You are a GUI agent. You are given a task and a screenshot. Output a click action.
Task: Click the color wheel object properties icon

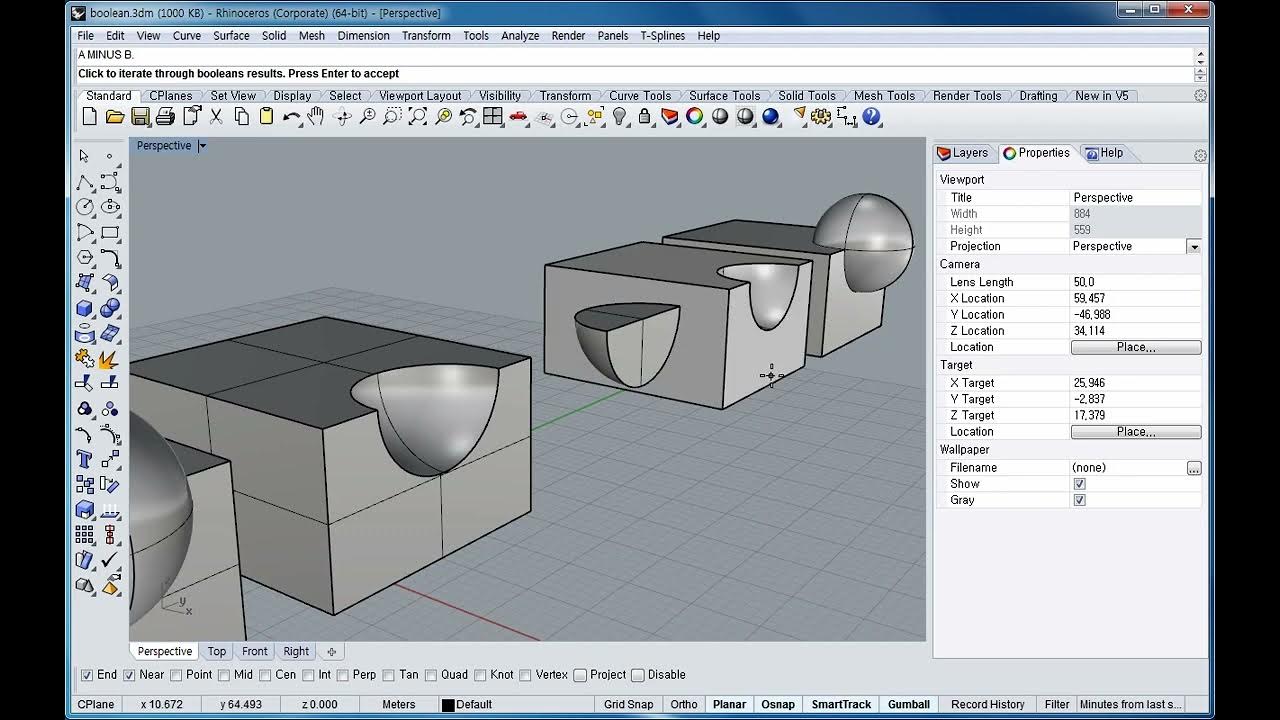[x=694, y=117]
